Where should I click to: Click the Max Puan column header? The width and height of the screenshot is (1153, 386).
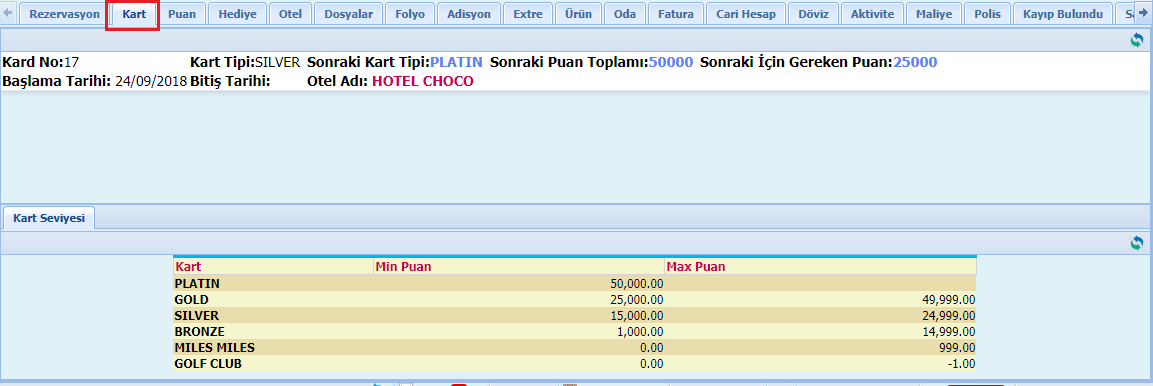pyautogui.click(x=821, y=266)
